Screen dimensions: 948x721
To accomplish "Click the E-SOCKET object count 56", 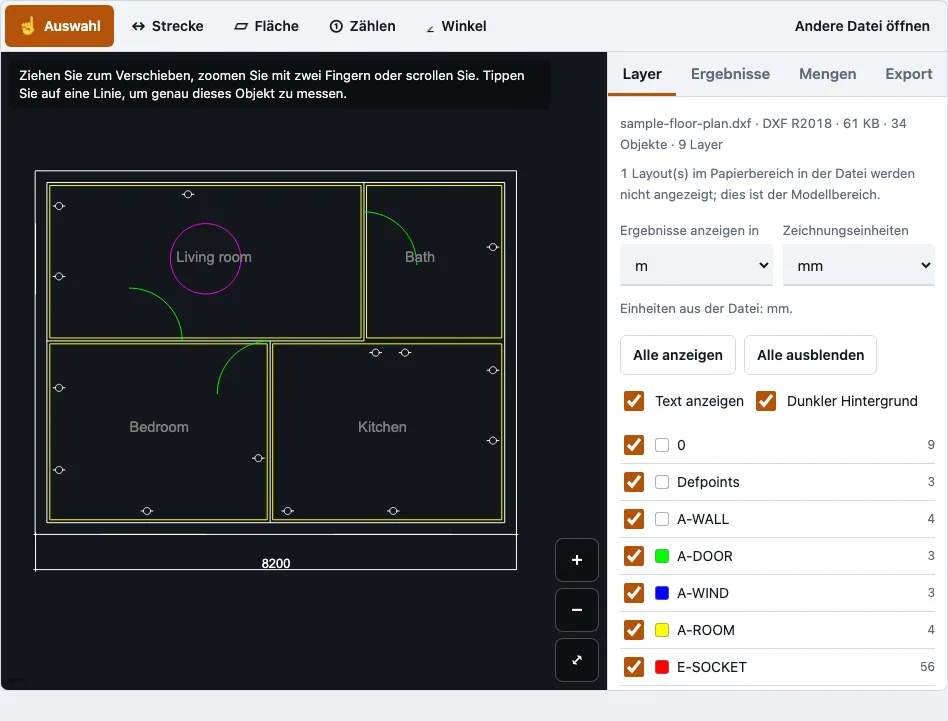I will pyautogui.click(x=927, y=667).
